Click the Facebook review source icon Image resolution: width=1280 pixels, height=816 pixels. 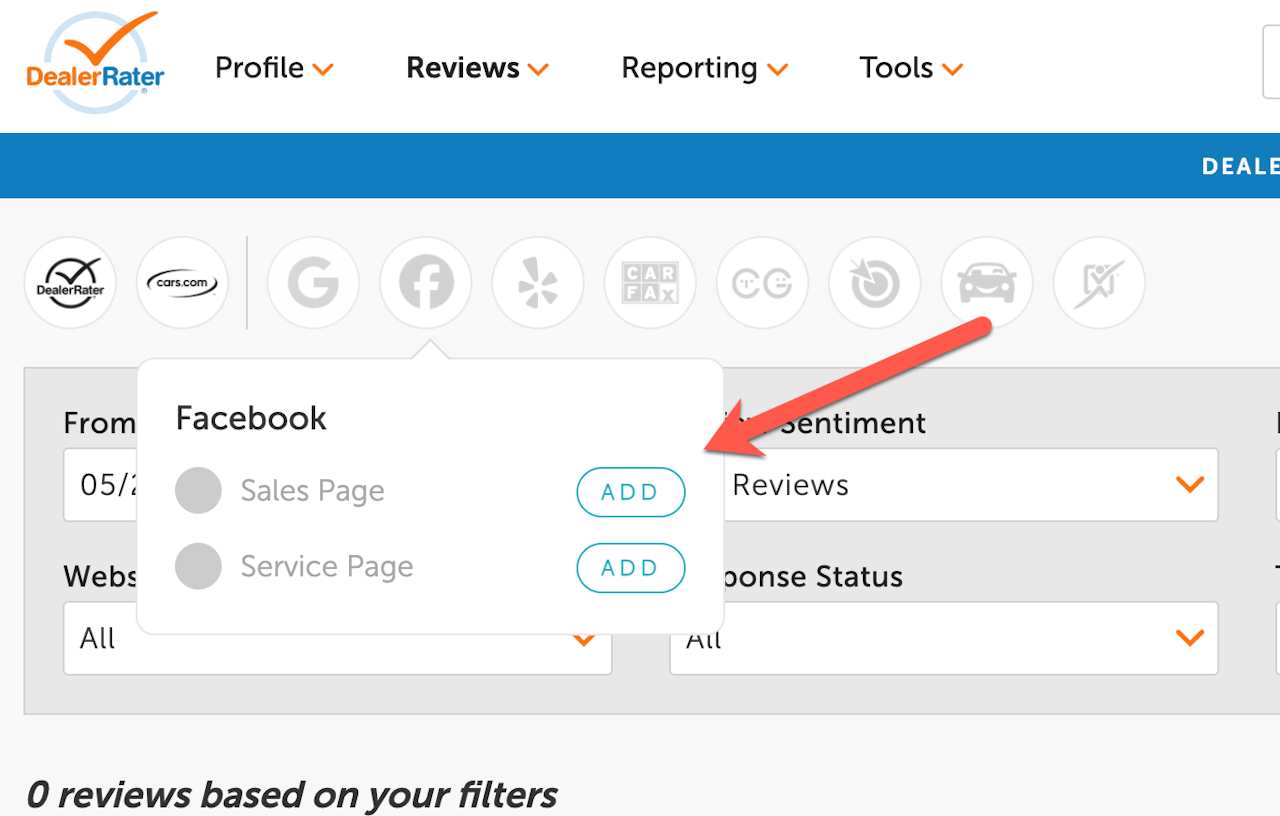tap(426, 283)
